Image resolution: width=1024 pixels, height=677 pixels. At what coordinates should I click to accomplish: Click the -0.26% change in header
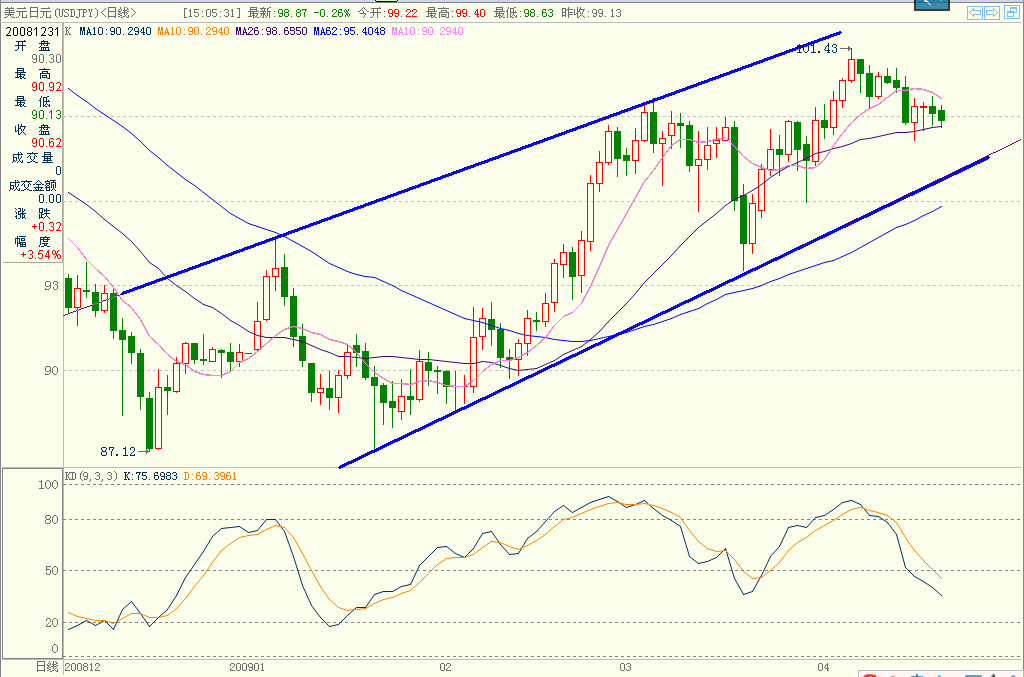332,12
